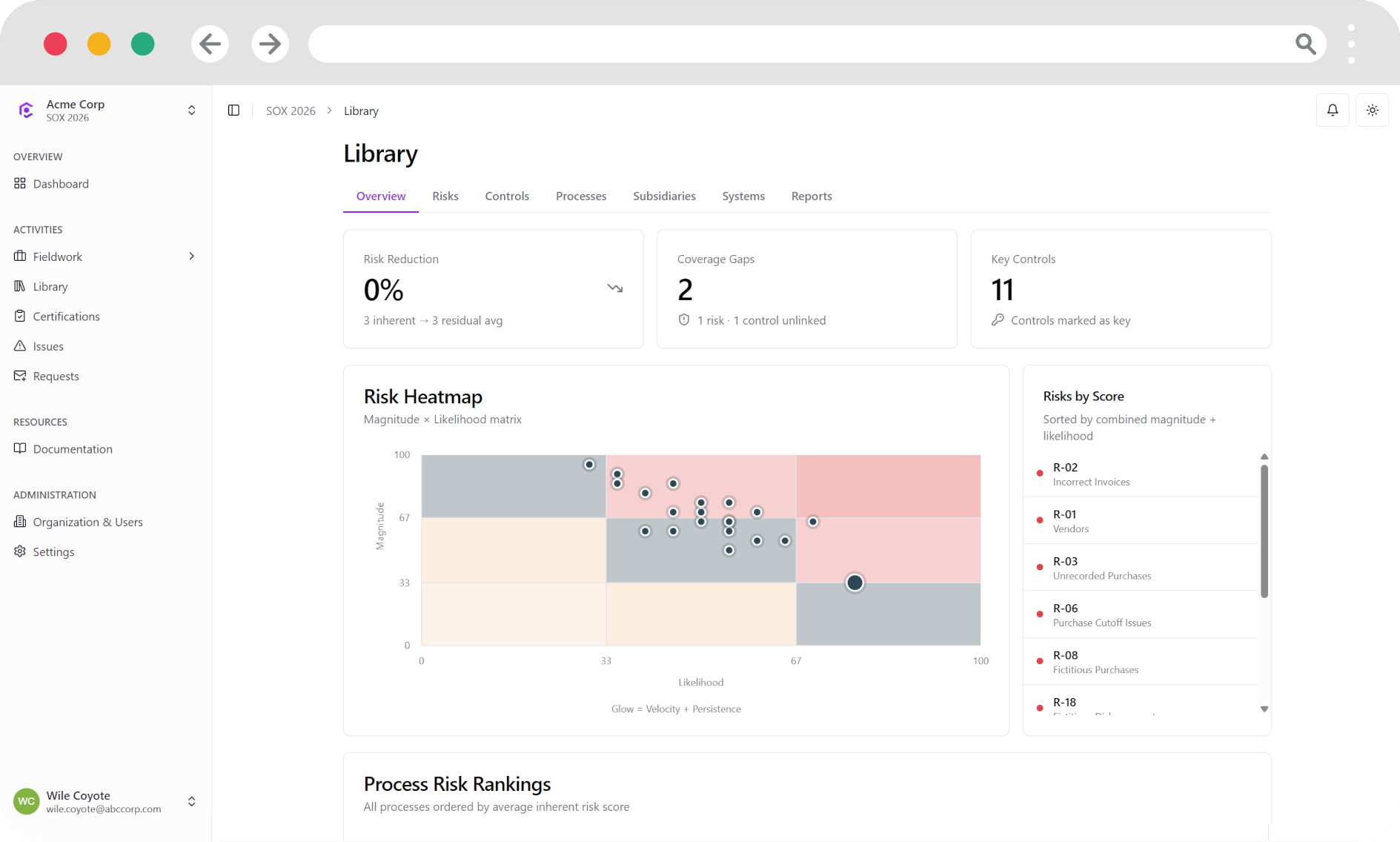The height and width of the screenshot is (842, 1400).
Task: Click the browser back arrow
Action: pos(210,44)
